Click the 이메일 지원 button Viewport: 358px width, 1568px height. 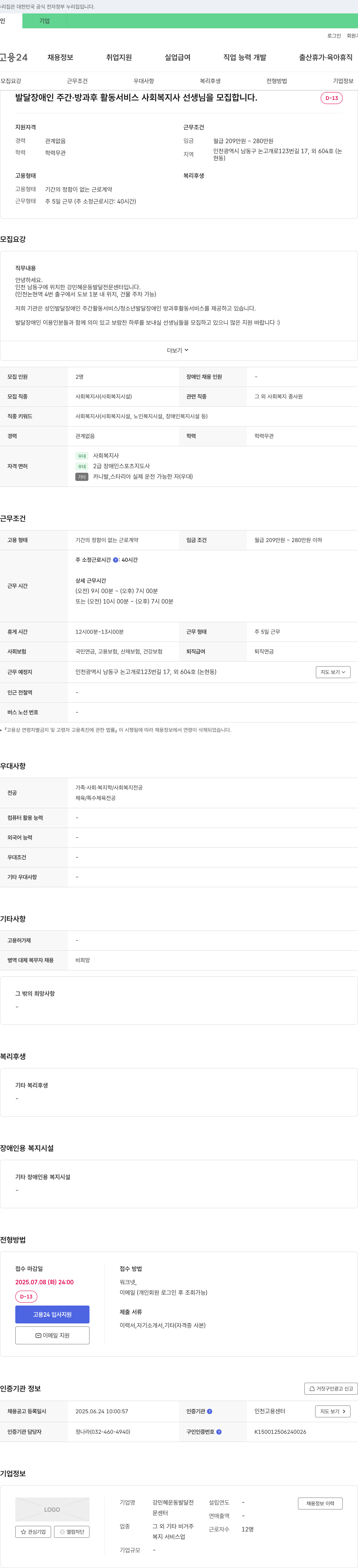point(52,1335)
